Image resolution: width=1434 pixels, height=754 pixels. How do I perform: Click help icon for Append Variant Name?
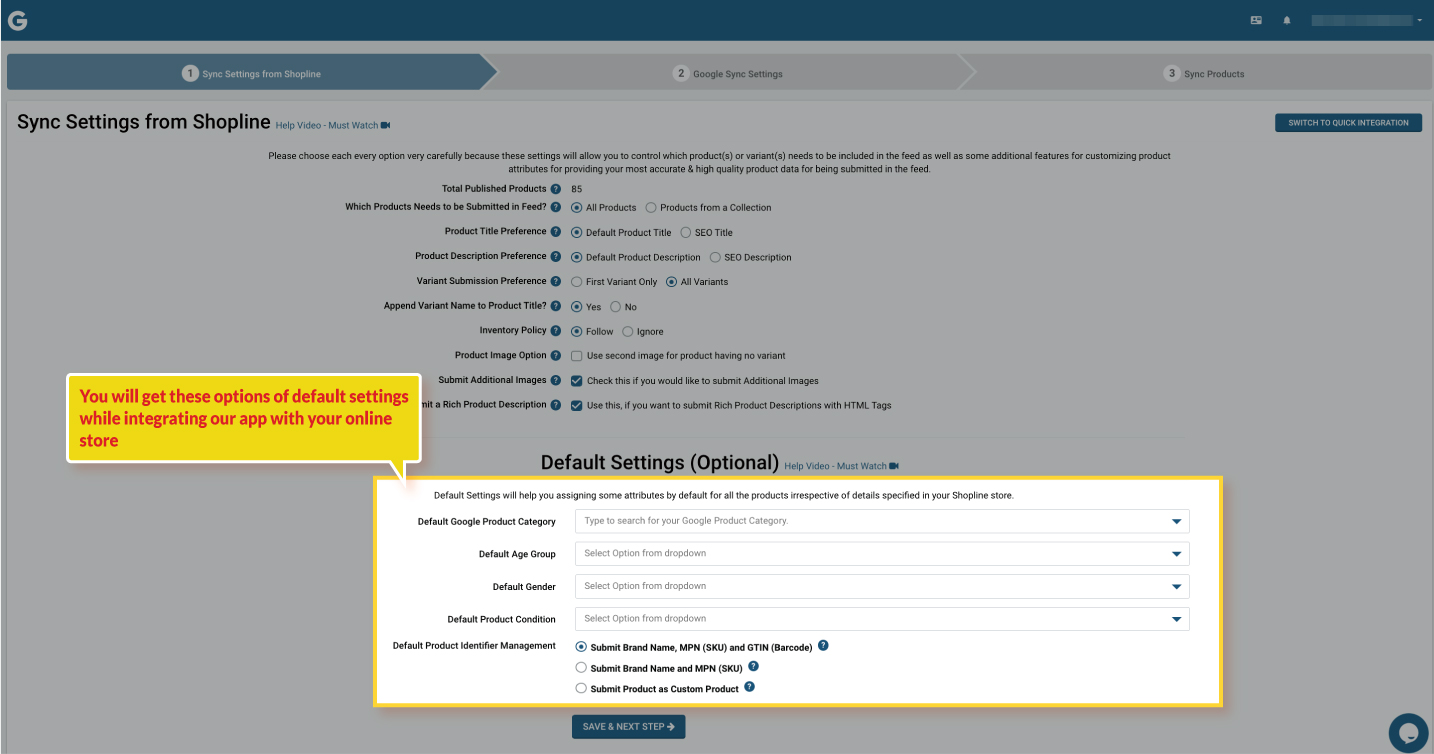click(x=556, y=306)
